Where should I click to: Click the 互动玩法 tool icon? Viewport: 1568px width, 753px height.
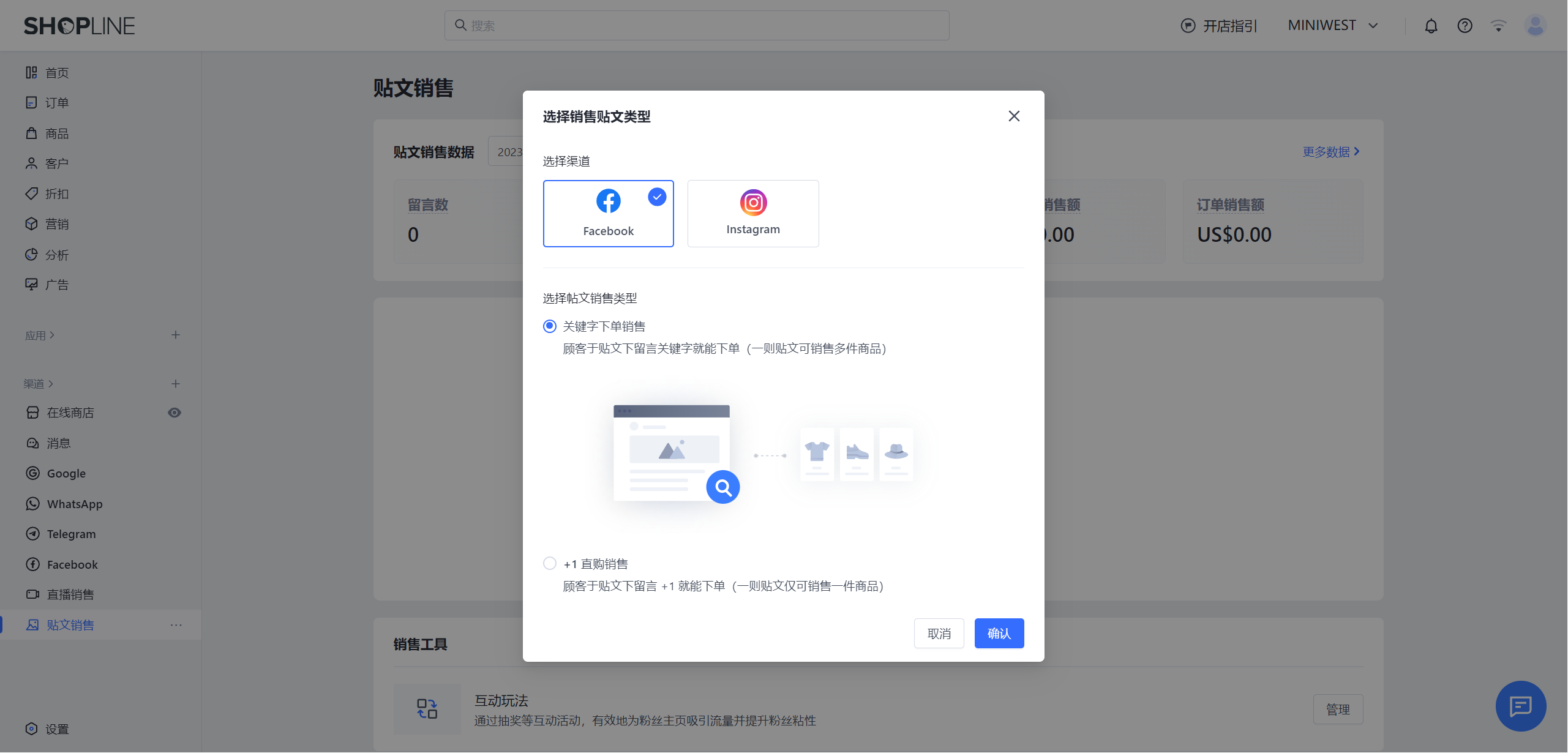pos(427,709)
